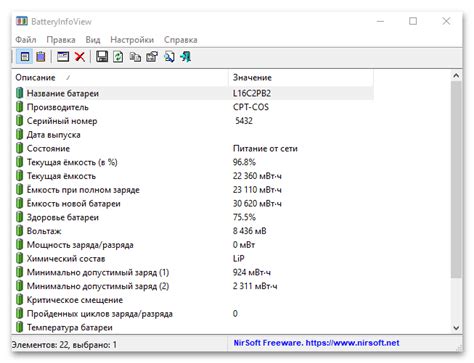The width and height of the screenshot is (474, 363).
Task: Click battery icon beside Состояние
Action: click(x=20, y=148)
